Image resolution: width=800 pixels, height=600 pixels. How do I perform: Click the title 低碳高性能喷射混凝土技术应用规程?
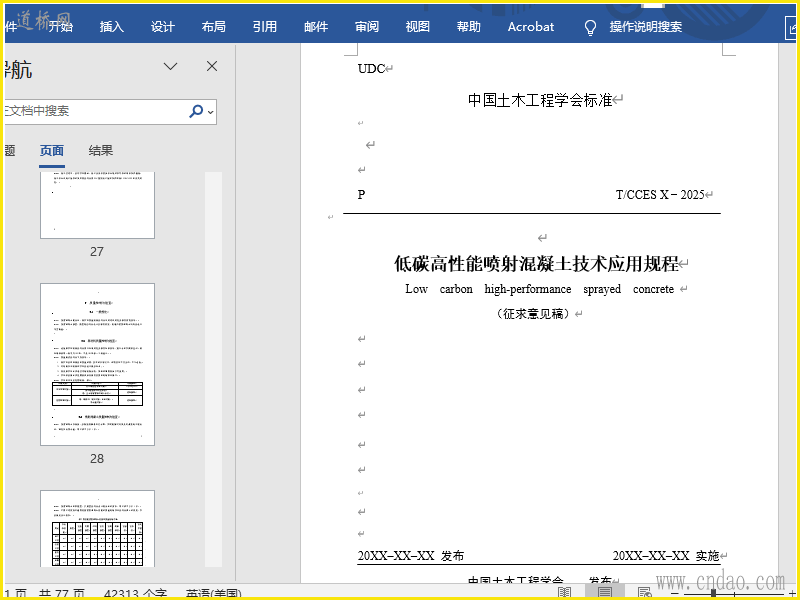(x=536, y=264)
